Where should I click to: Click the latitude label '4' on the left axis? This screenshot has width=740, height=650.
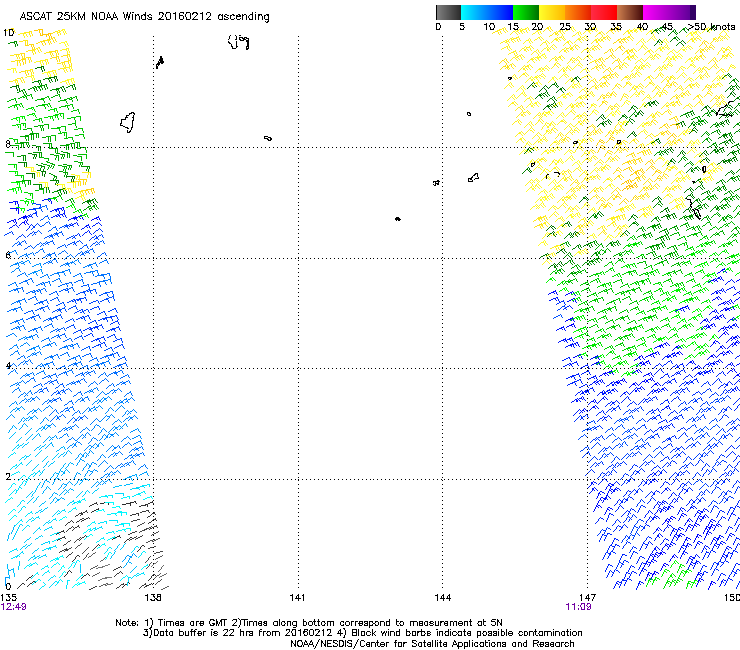[x=8, y=366]
